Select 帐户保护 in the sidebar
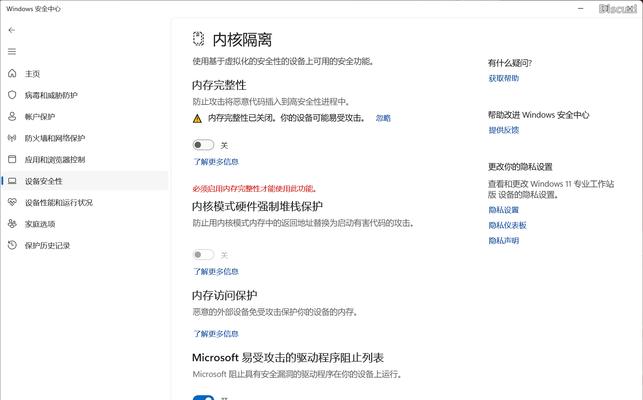The width and height of the screenshot is (643, 400). click(40, 117)
